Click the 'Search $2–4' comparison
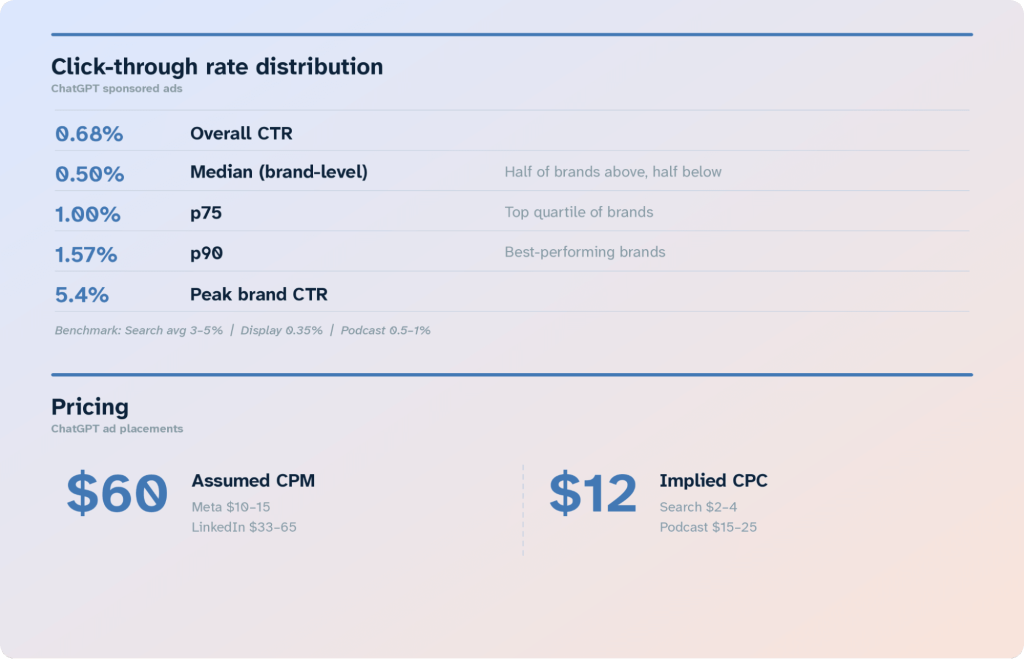Viewport: 1024px width, 659px height. click(x=698, y=507)
